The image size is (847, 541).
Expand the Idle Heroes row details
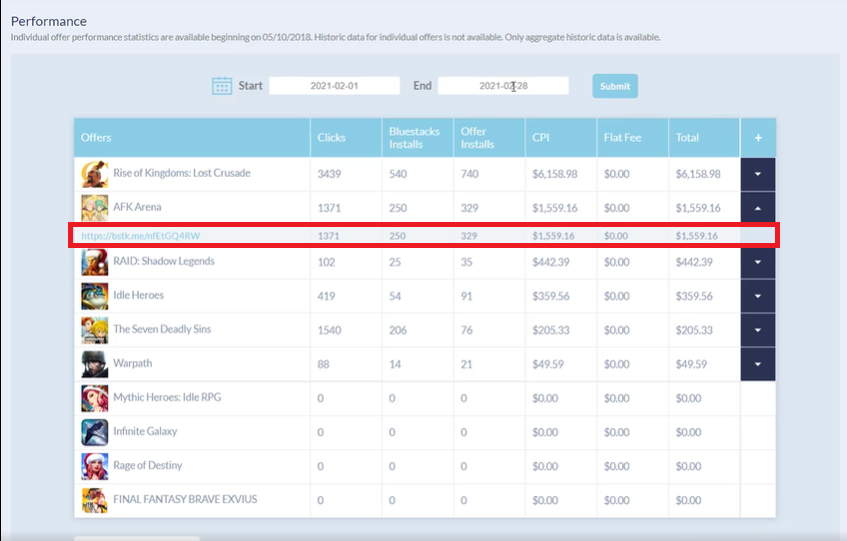pos(758,296)
